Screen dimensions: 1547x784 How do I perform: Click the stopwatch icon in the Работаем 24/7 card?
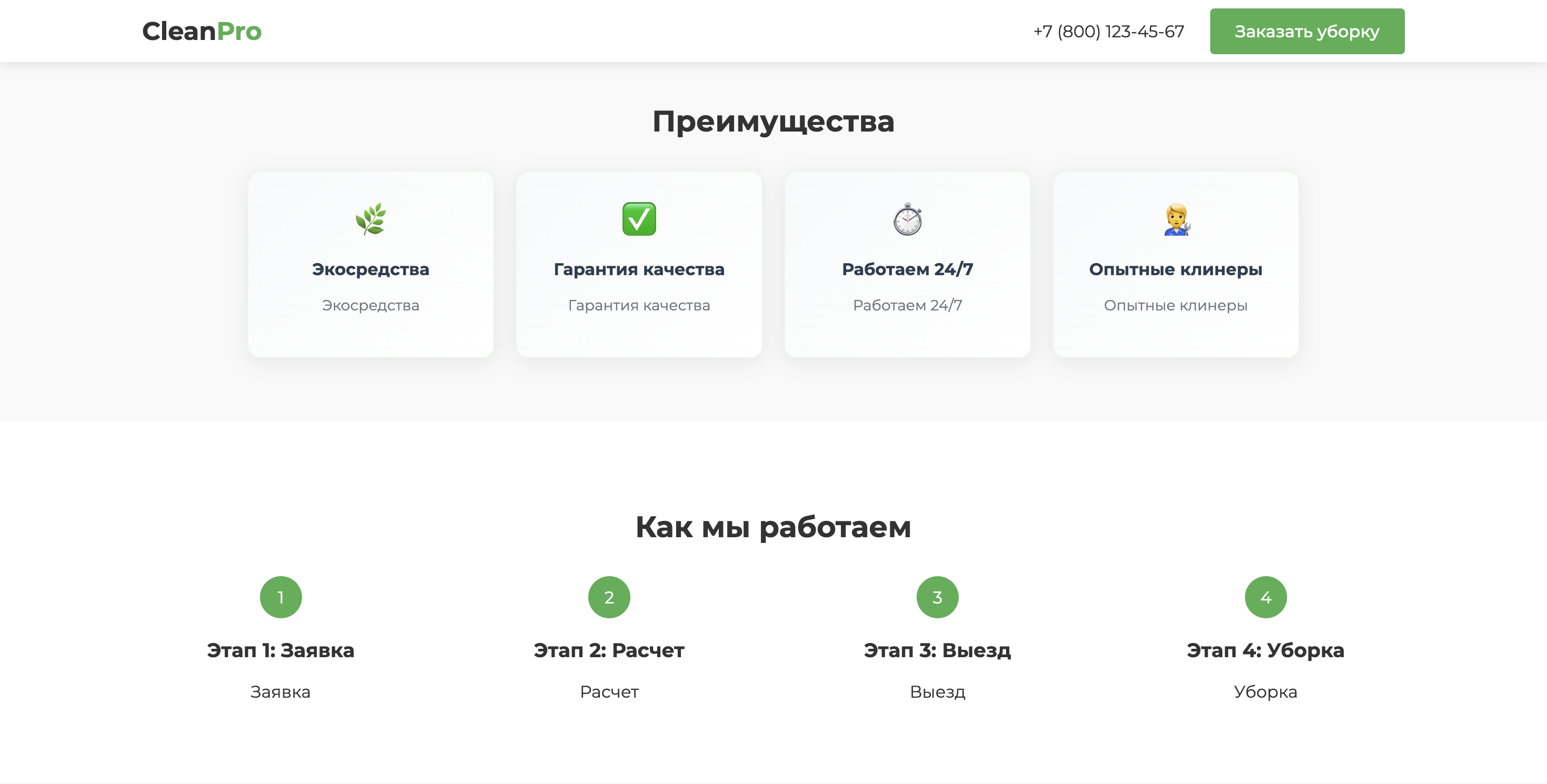point(908,219)
